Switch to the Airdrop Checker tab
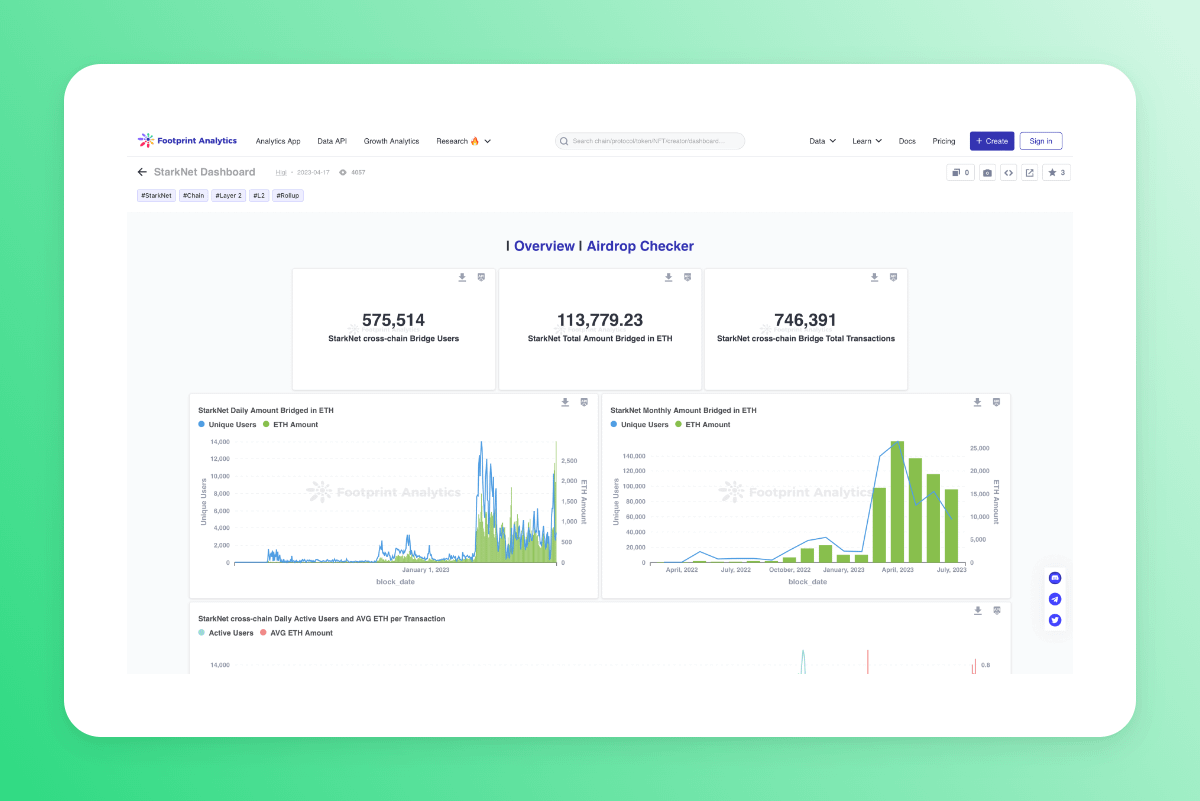The width and height of the screenshot is (1200, 801). (x=640, y=246)
